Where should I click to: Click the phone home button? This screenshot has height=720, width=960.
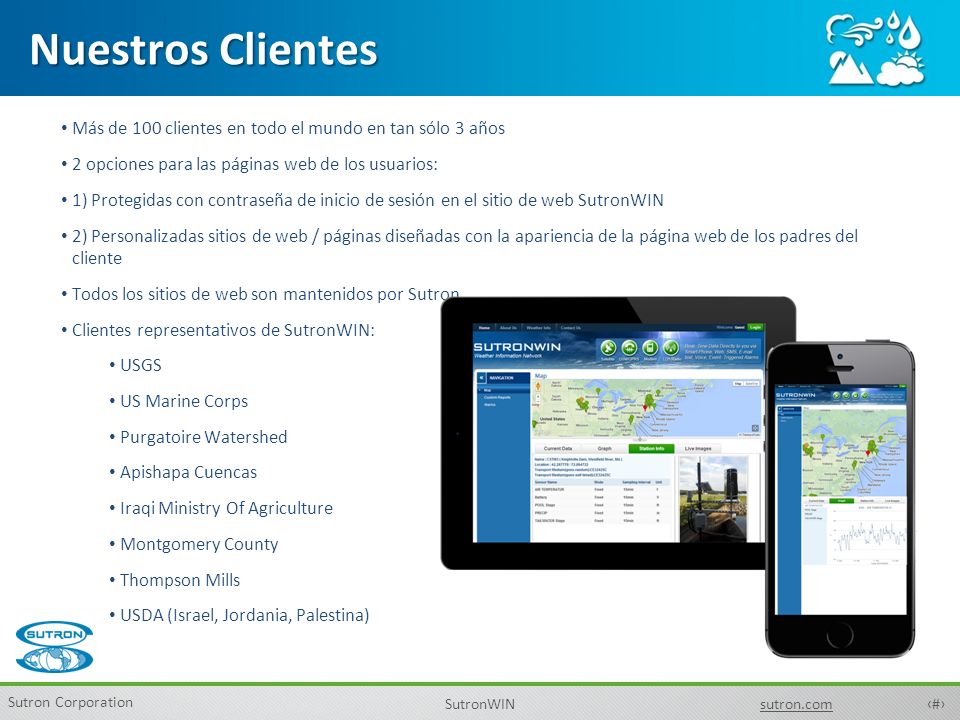[839, 636]
